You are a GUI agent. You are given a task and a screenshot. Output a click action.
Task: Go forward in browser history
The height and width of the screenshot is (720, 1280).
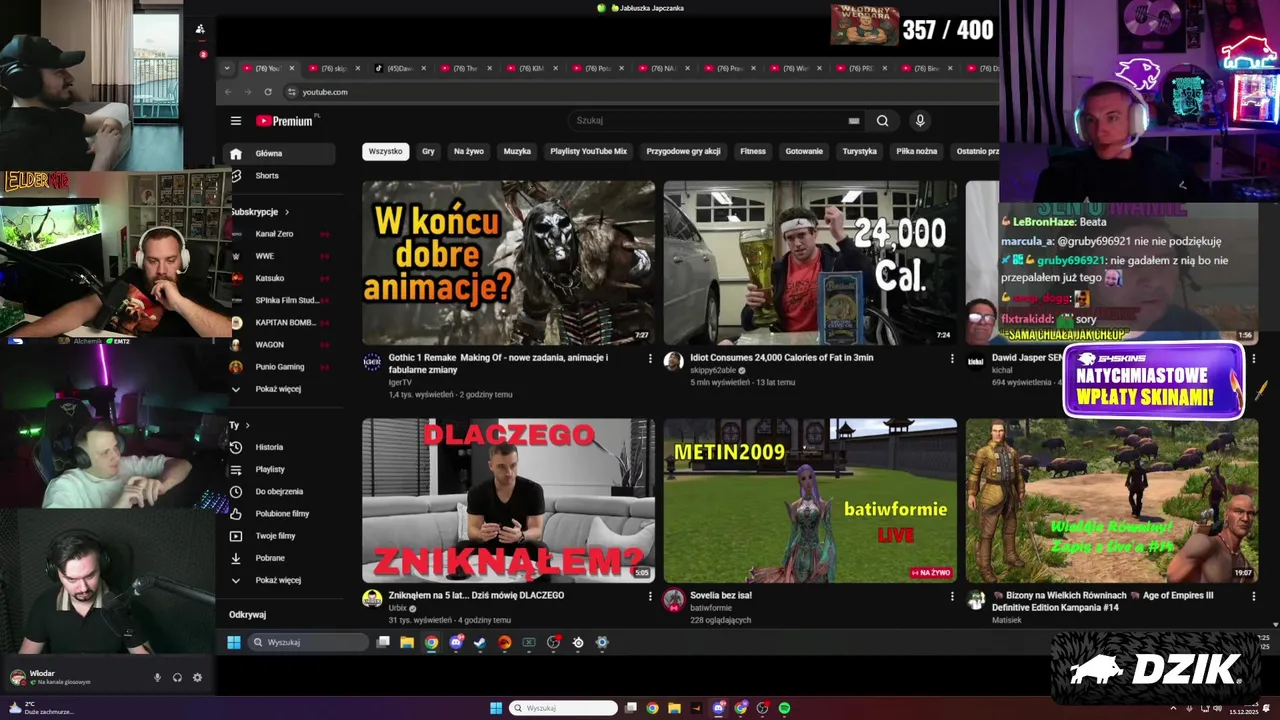pos(248,92)
